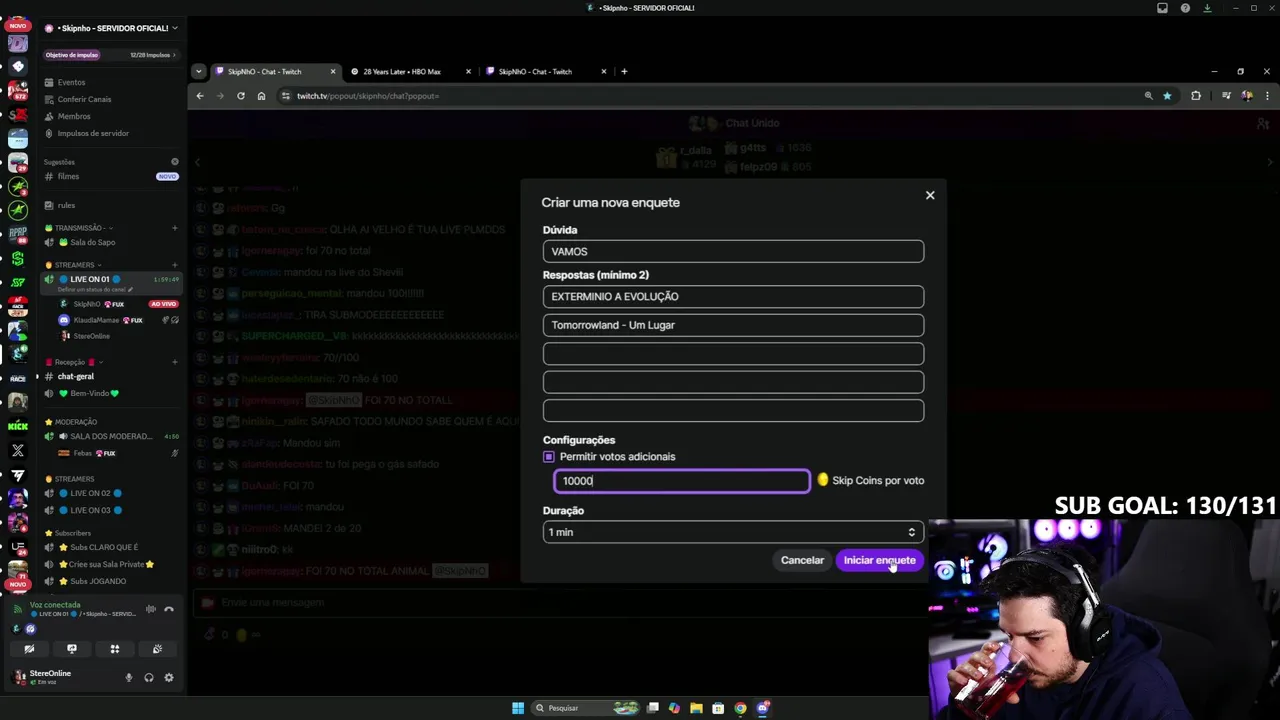Toggle Discord noise suppression icon
The width and height of the screenshot is (1280, 720).
tap(151, 609)
